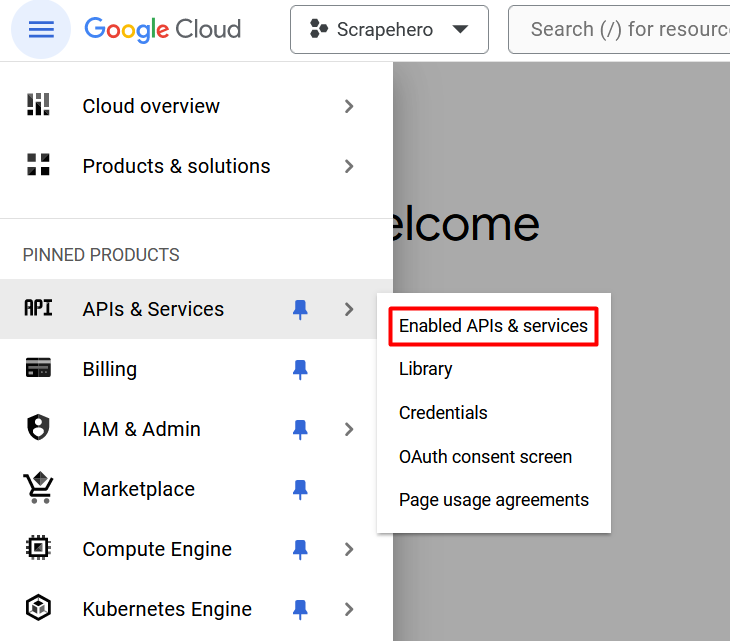The height and width of the screenshot is (641, 730).
Task: Expand Compute Engine submenu chevron
Action: pos(349,550)
